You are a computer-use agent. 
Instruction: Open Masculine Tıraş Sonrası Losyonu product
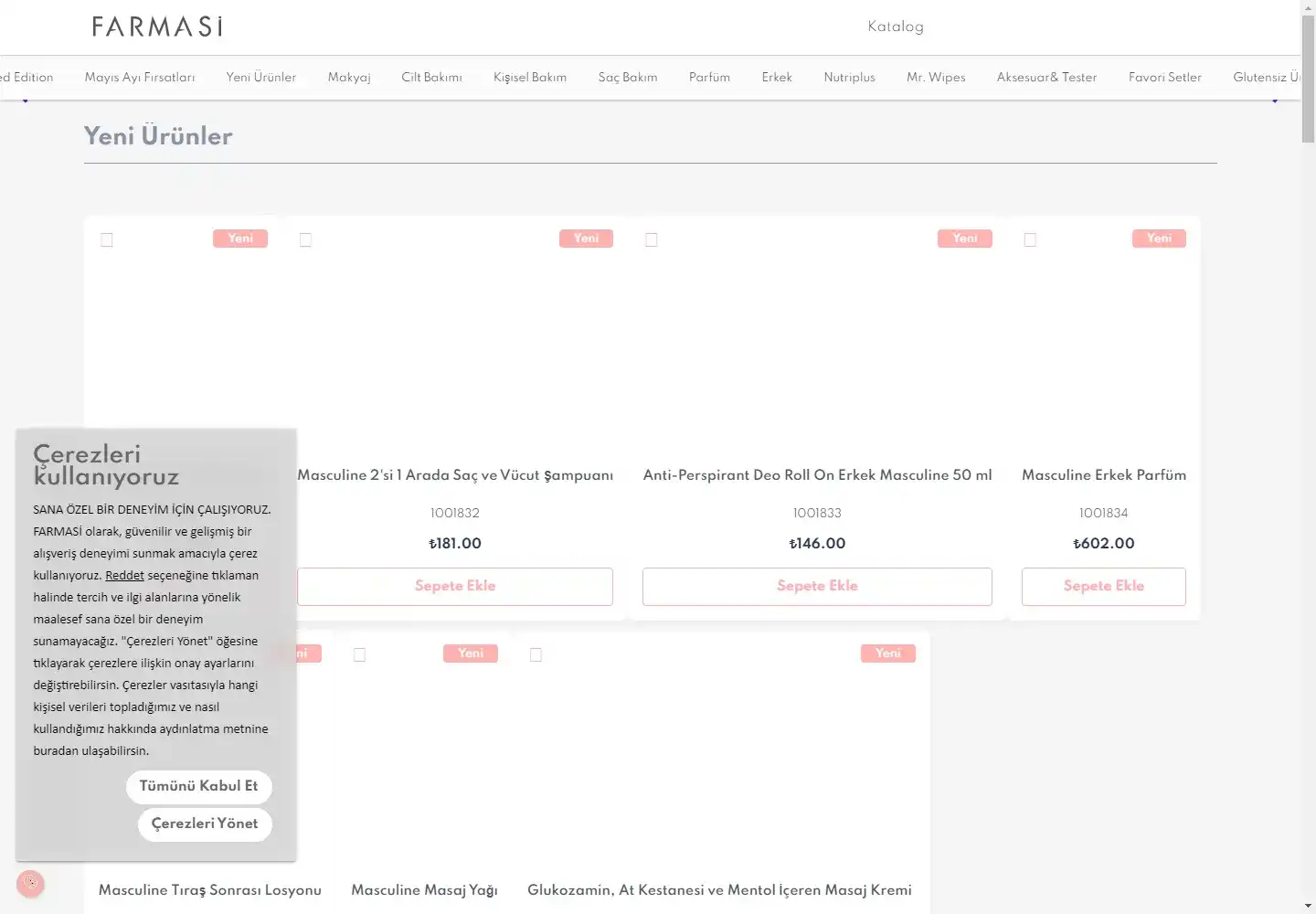tap(210, 890)
